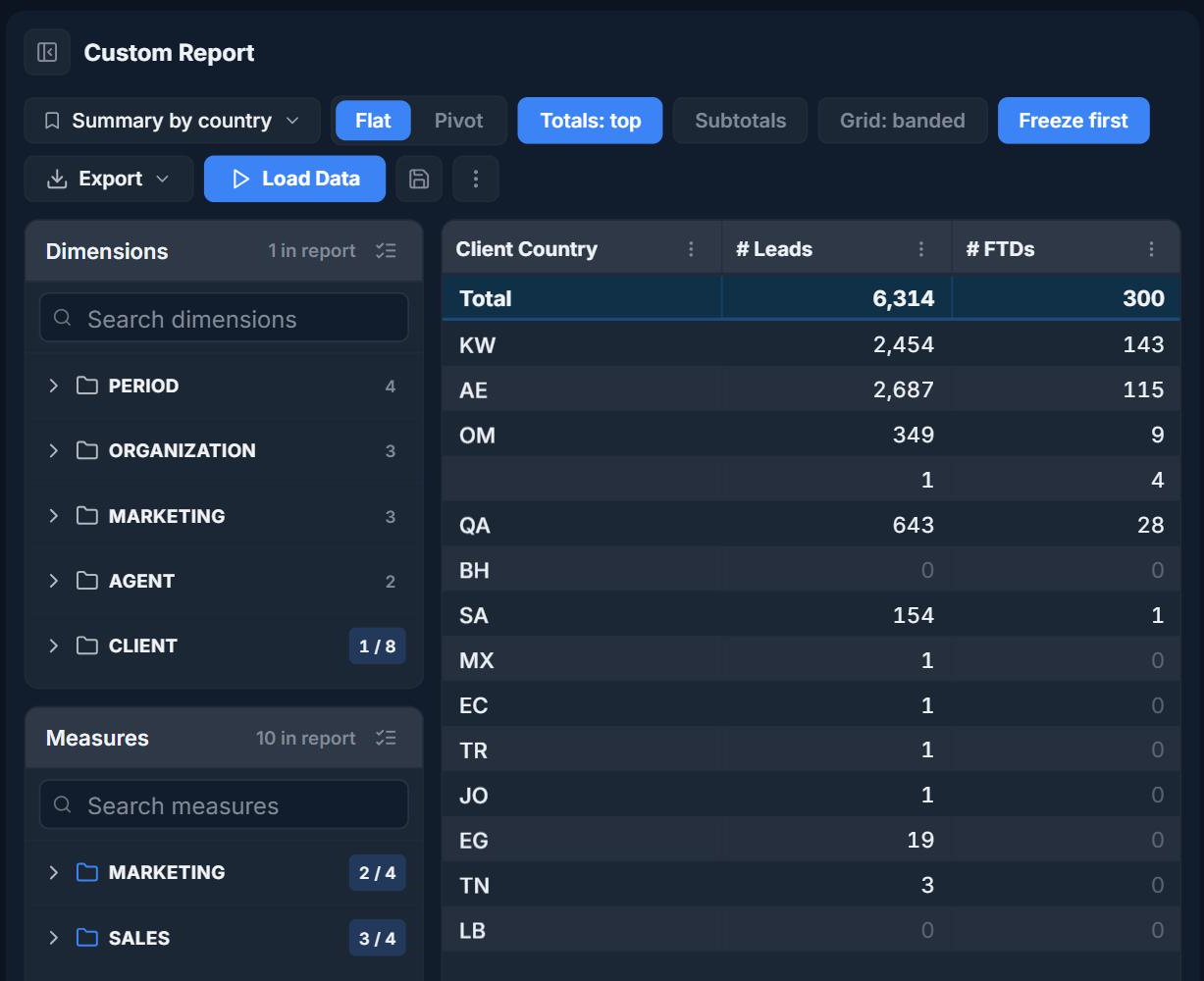The height and width of the screenshot is (981, 1204).
Task: Select the LB country row
Action: [x=811, y=930]
